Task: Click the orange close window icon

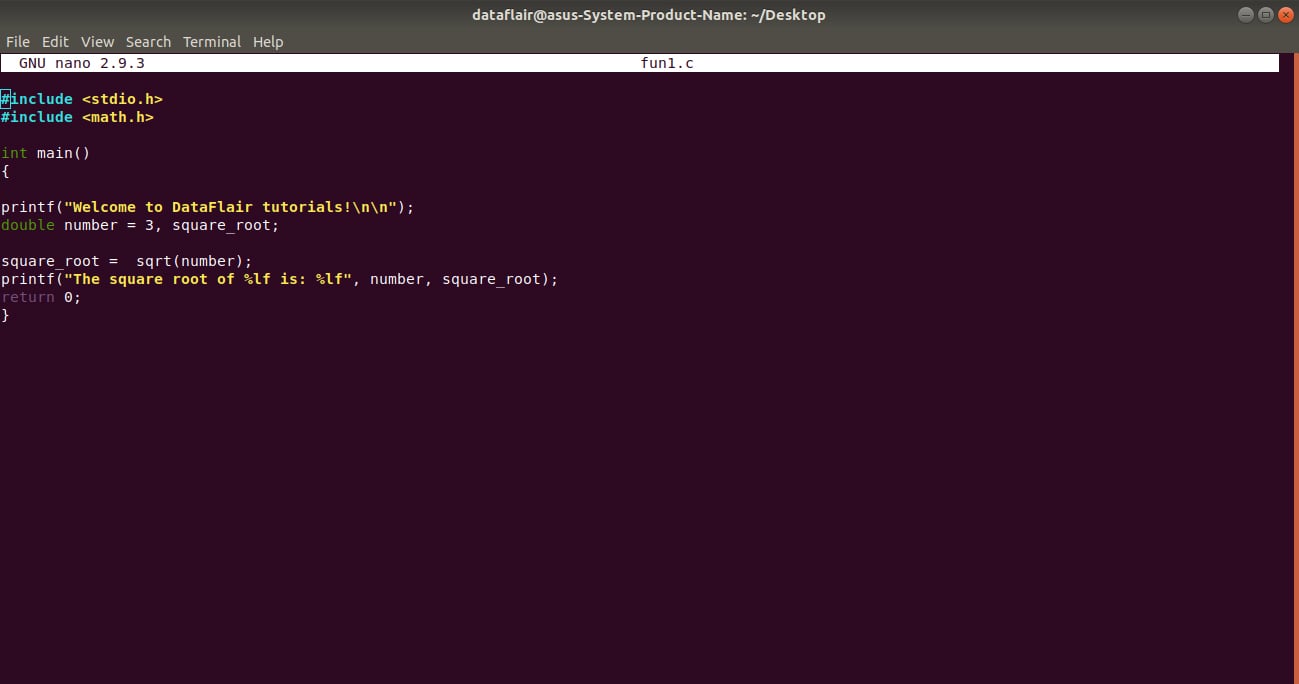Action: 1285,14
